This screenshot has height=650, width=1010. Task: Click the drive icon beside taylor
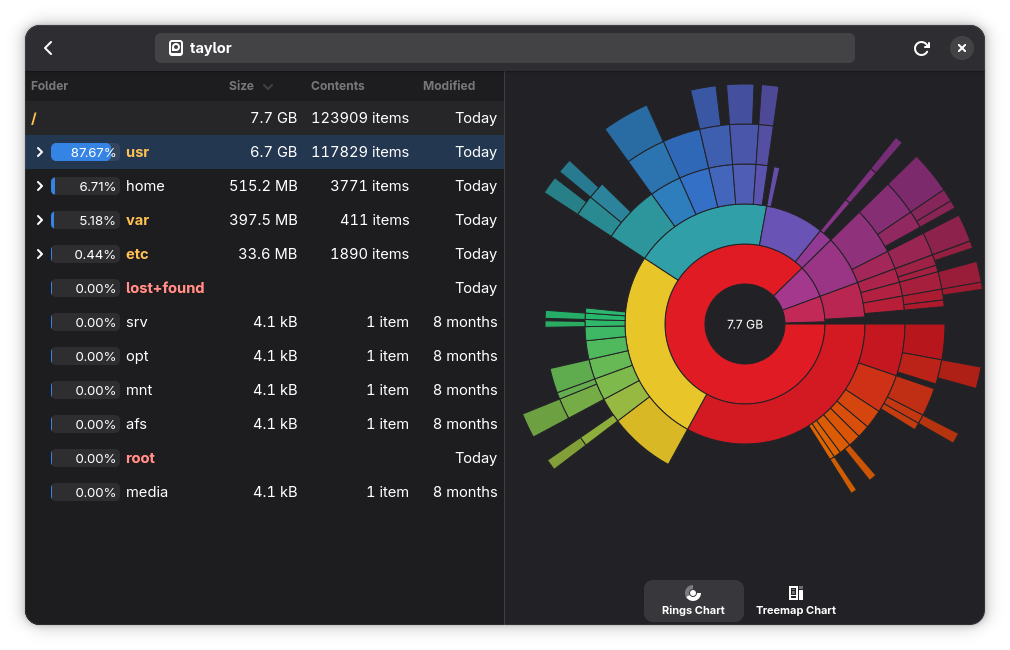(x=176, y=48)
